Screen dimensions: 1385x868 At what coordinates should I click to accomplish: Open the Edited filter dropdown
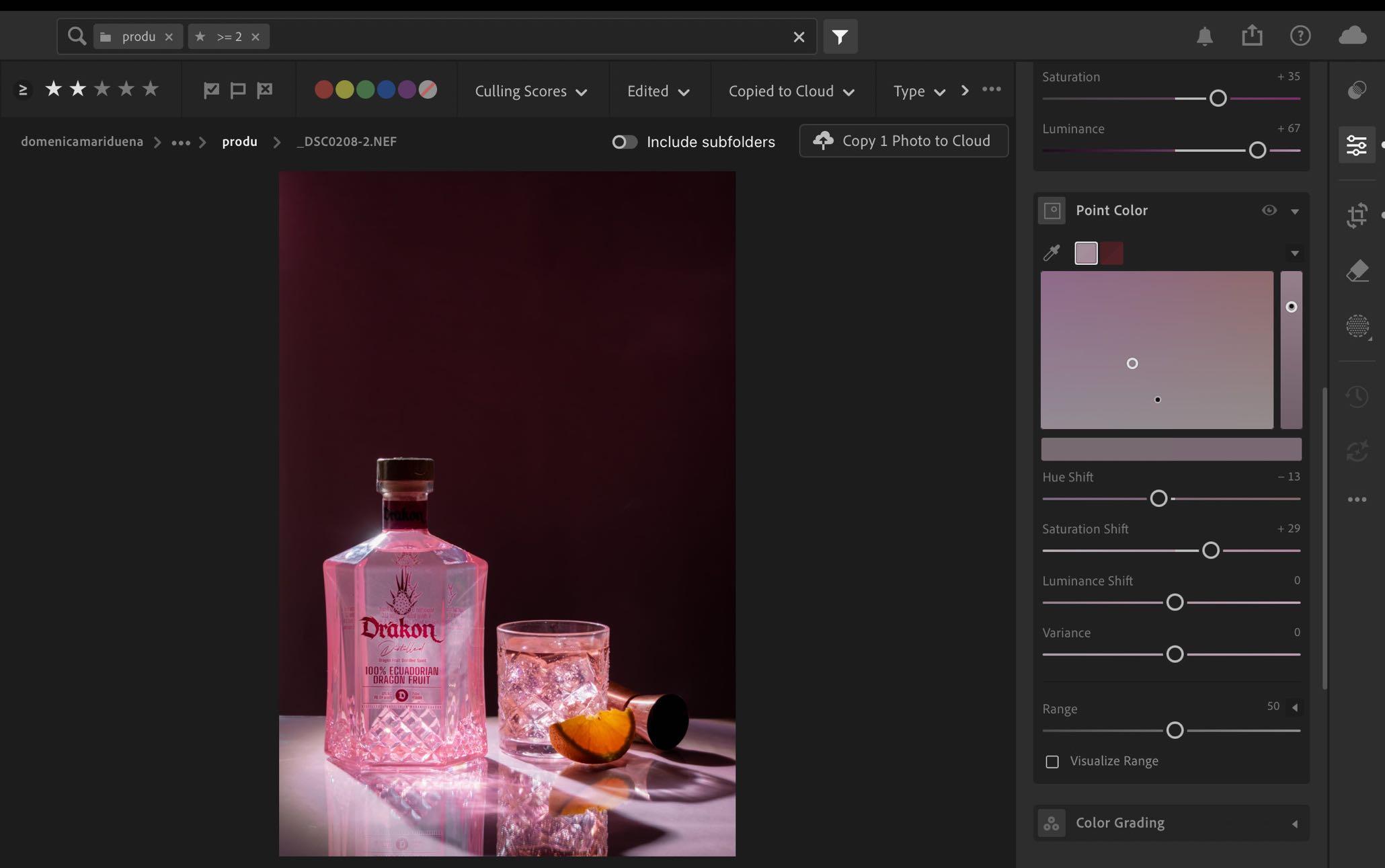658,91
